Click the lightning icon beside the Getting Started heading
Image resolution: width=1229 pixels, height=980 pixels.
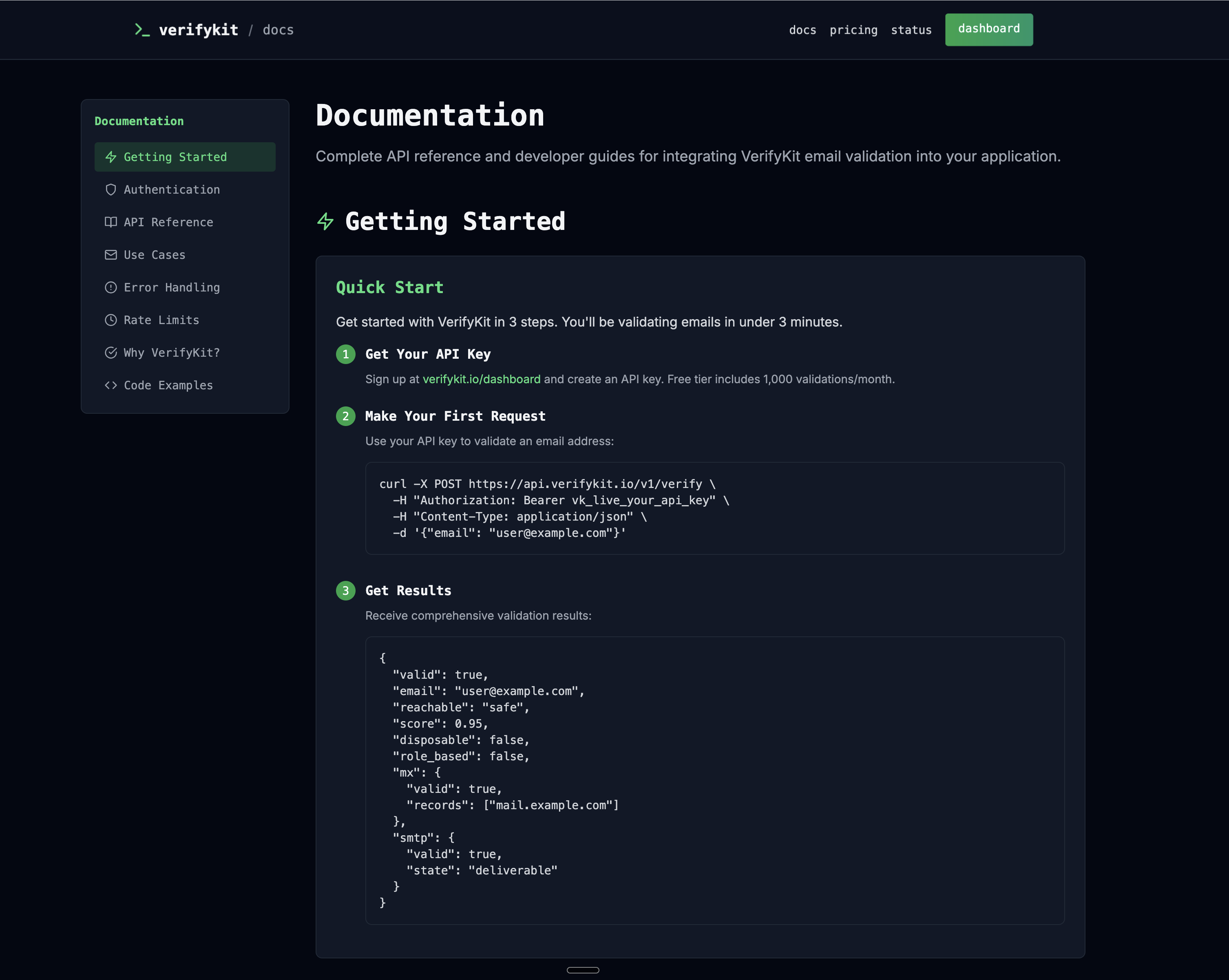pos(325,221)
